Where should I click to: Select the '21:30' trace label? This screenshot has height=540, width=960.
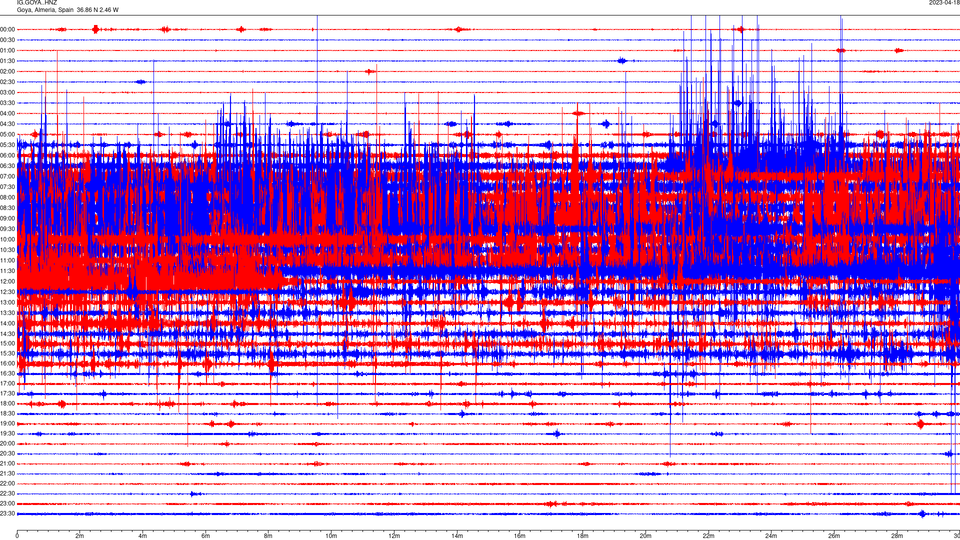[x=7, y=474]
